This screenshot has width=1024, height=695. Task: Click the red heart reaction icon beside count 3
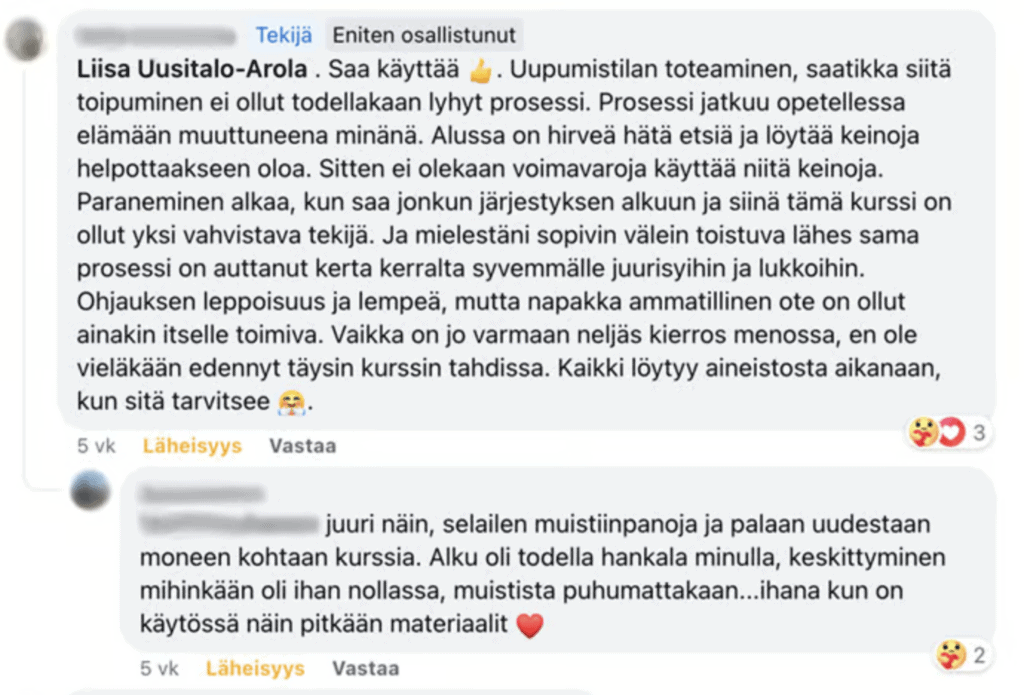click(951, 432)
